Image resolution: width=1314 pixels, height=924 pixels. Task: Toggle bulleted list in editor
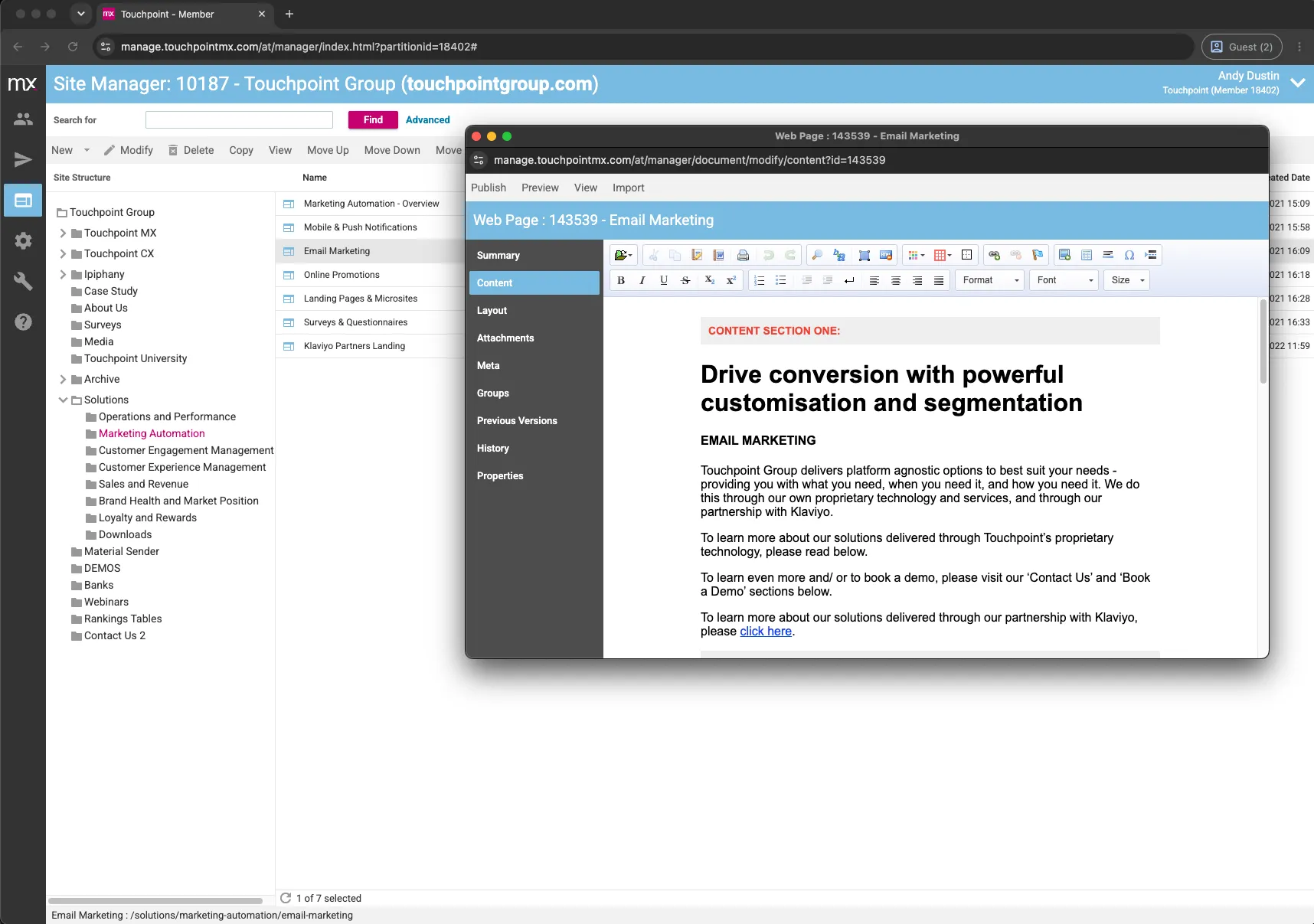click(781, 280)
